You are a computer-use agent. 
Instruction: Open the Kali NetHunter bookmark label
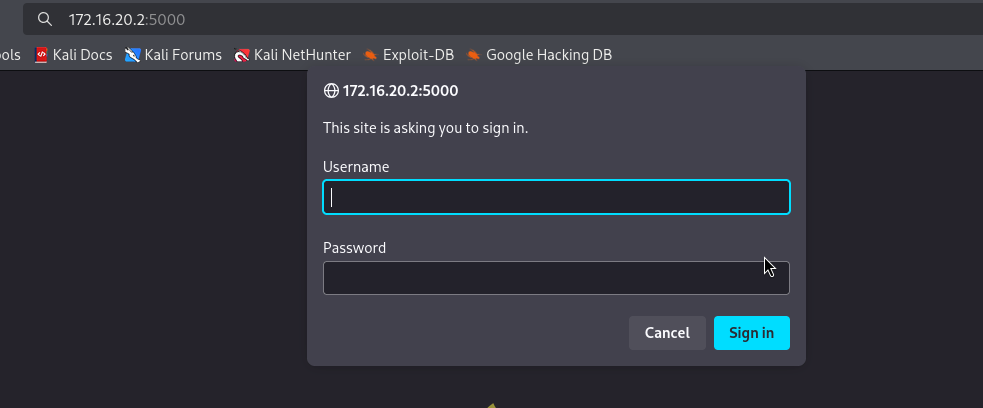301,55
